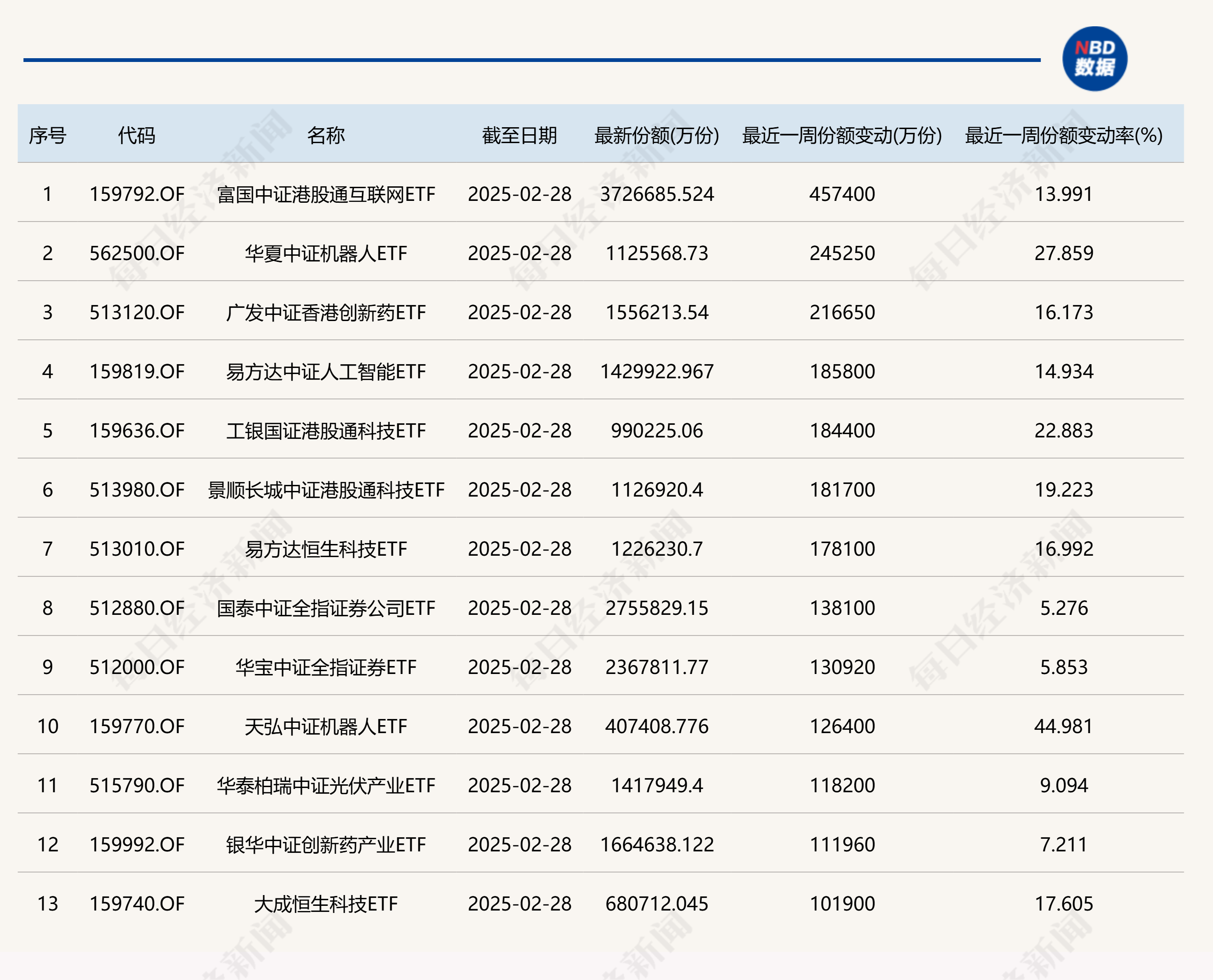Screen dimensions: 1213x980
Task: Click share value 1556213.54
Action: [656, 313]
